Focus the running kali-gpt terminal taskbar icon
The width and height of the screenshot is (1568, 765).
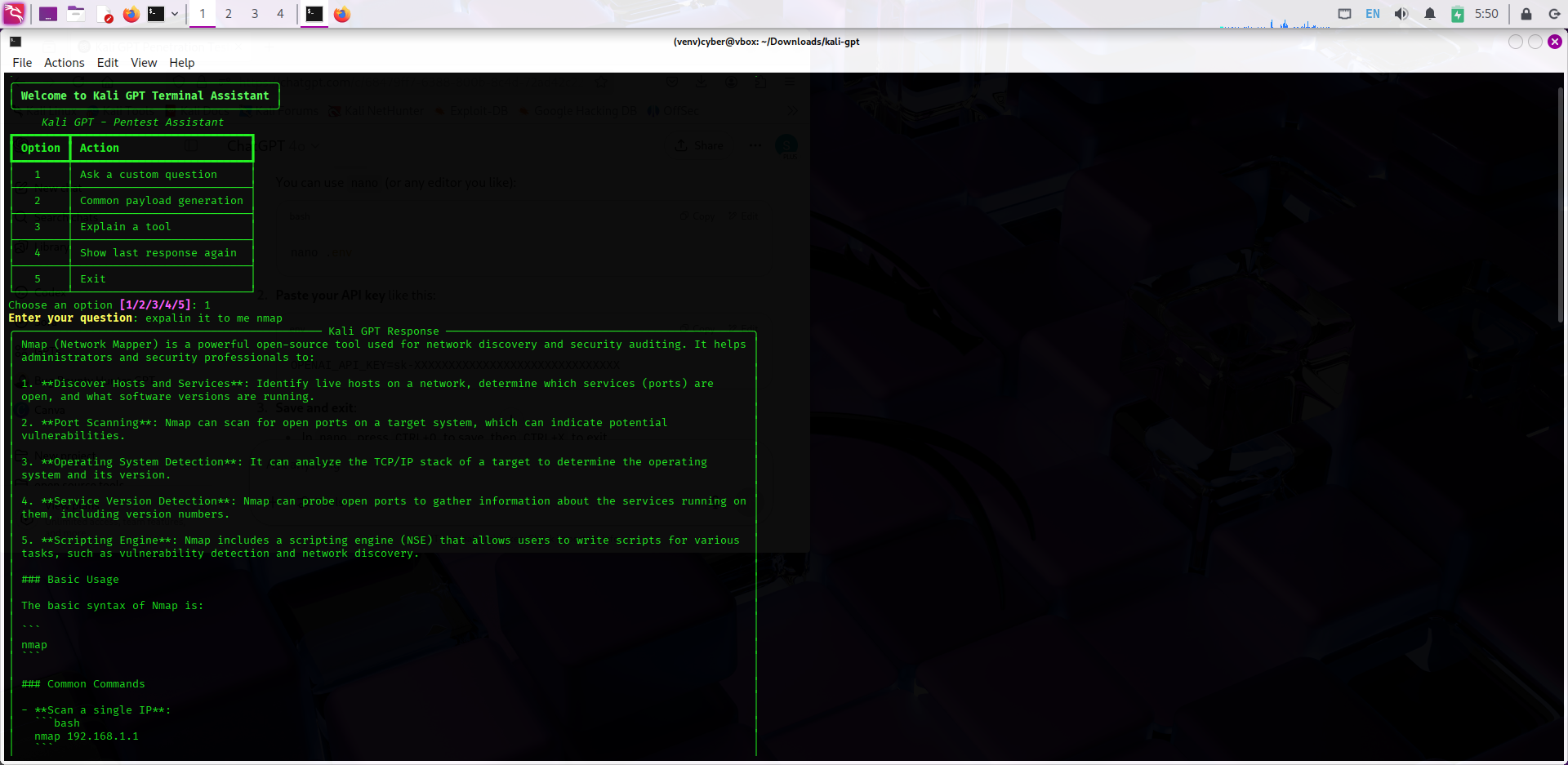click(314, 13)
